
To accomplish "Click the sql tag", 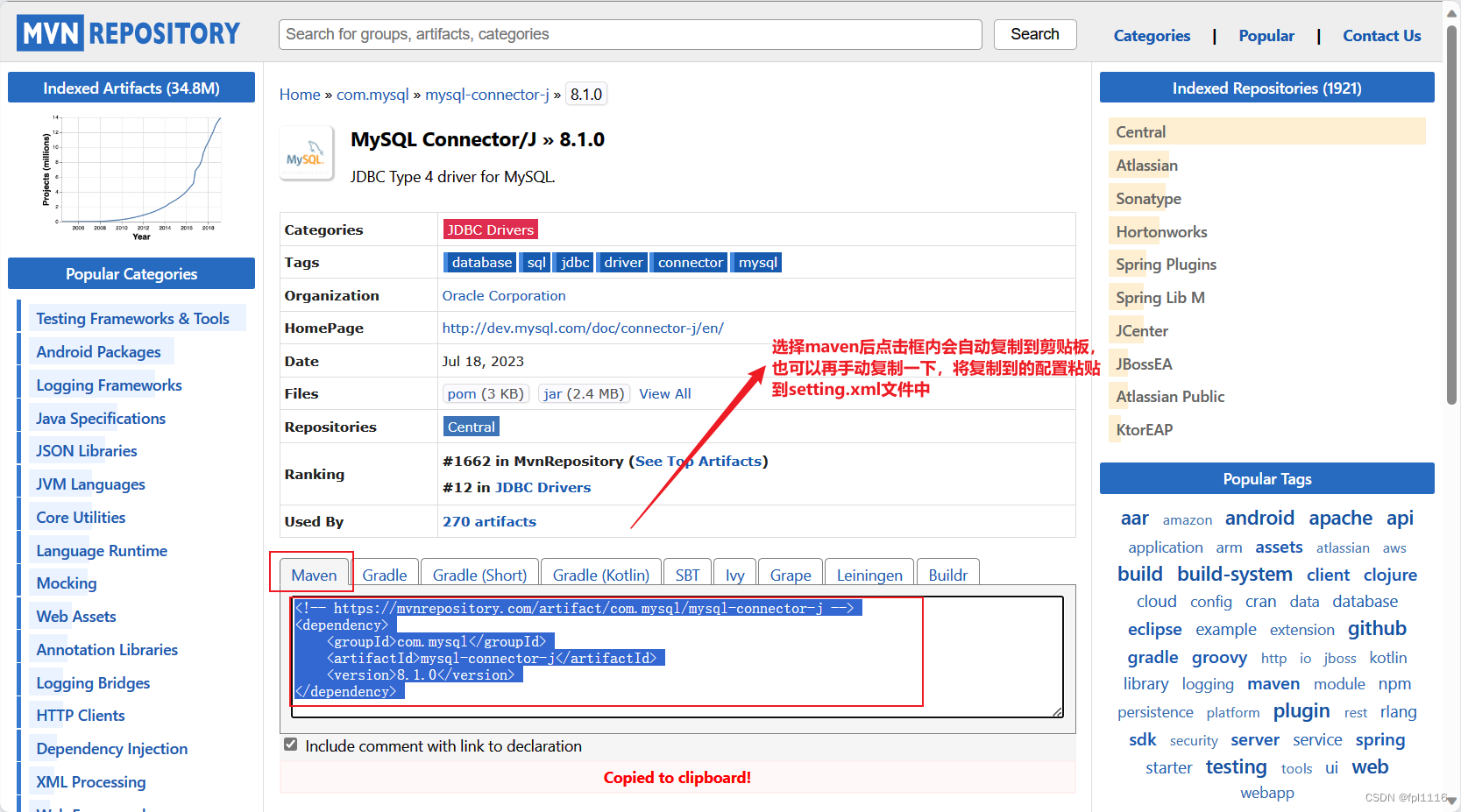I will pyautogui.click(x=536, y=262).
